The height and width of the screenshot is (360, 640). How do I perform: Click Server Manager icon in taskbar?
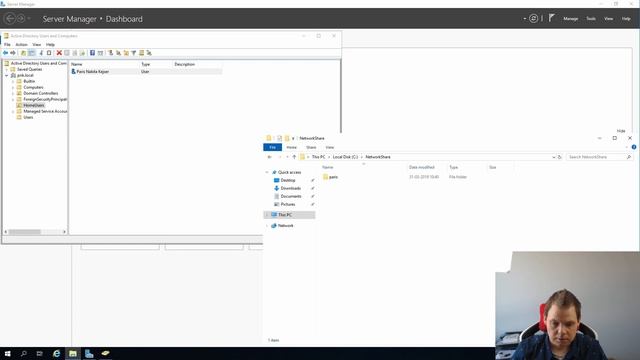click(x=89, y=353)
